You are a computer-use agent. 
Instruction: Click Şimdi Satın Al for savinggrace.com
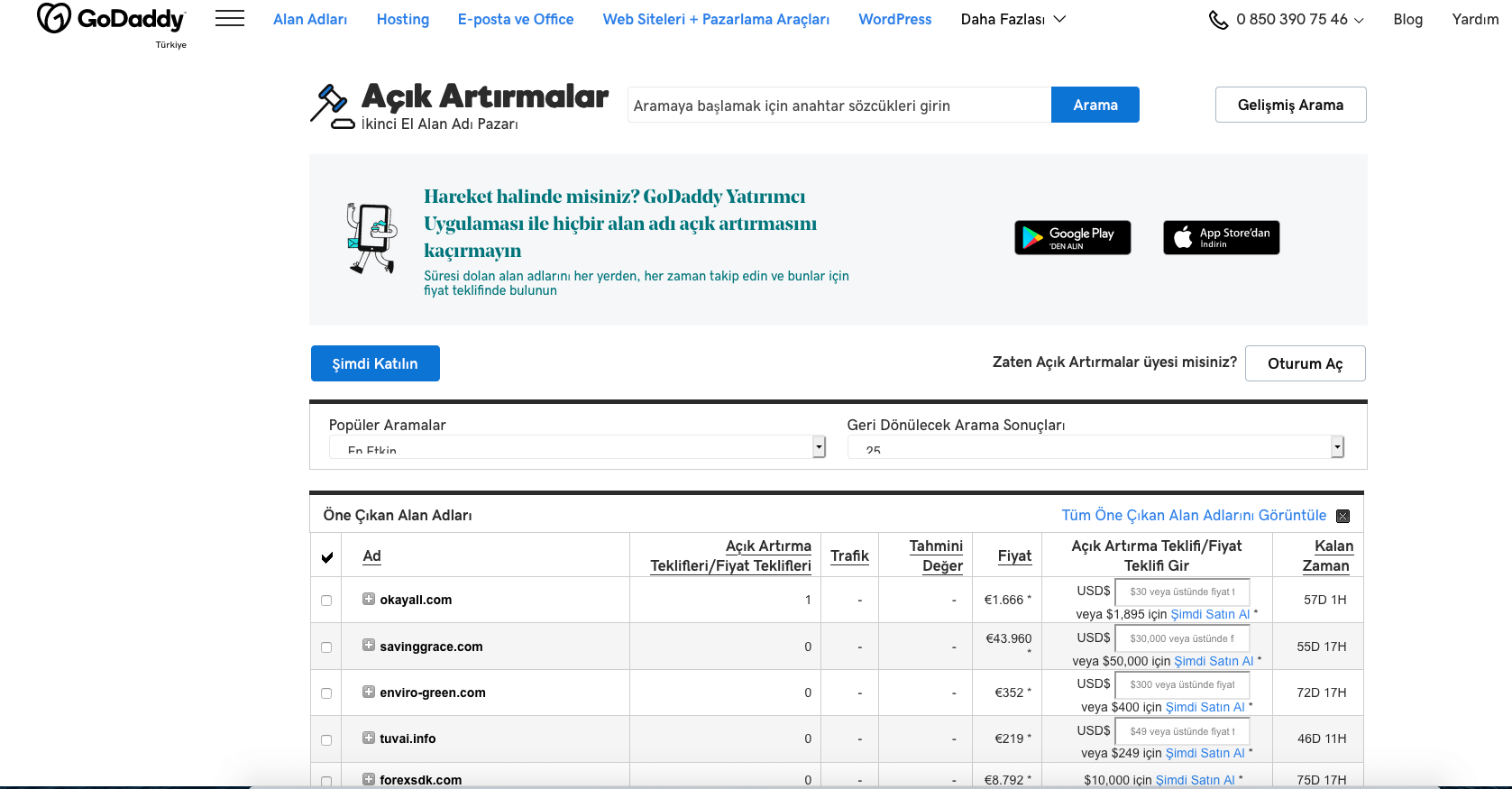coord(1214,661)
